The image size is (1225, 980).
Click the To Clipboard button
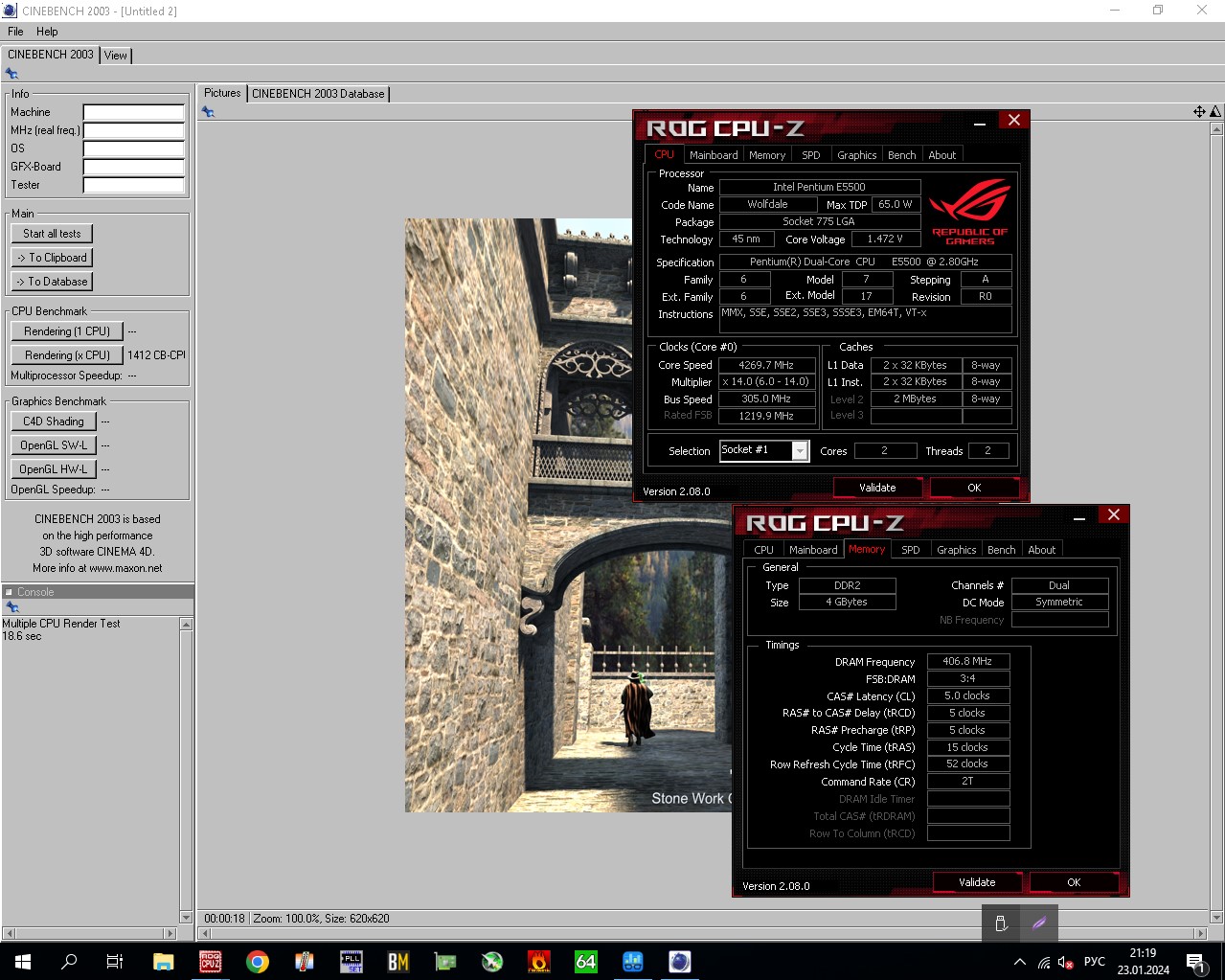click(x=52, y=258)
